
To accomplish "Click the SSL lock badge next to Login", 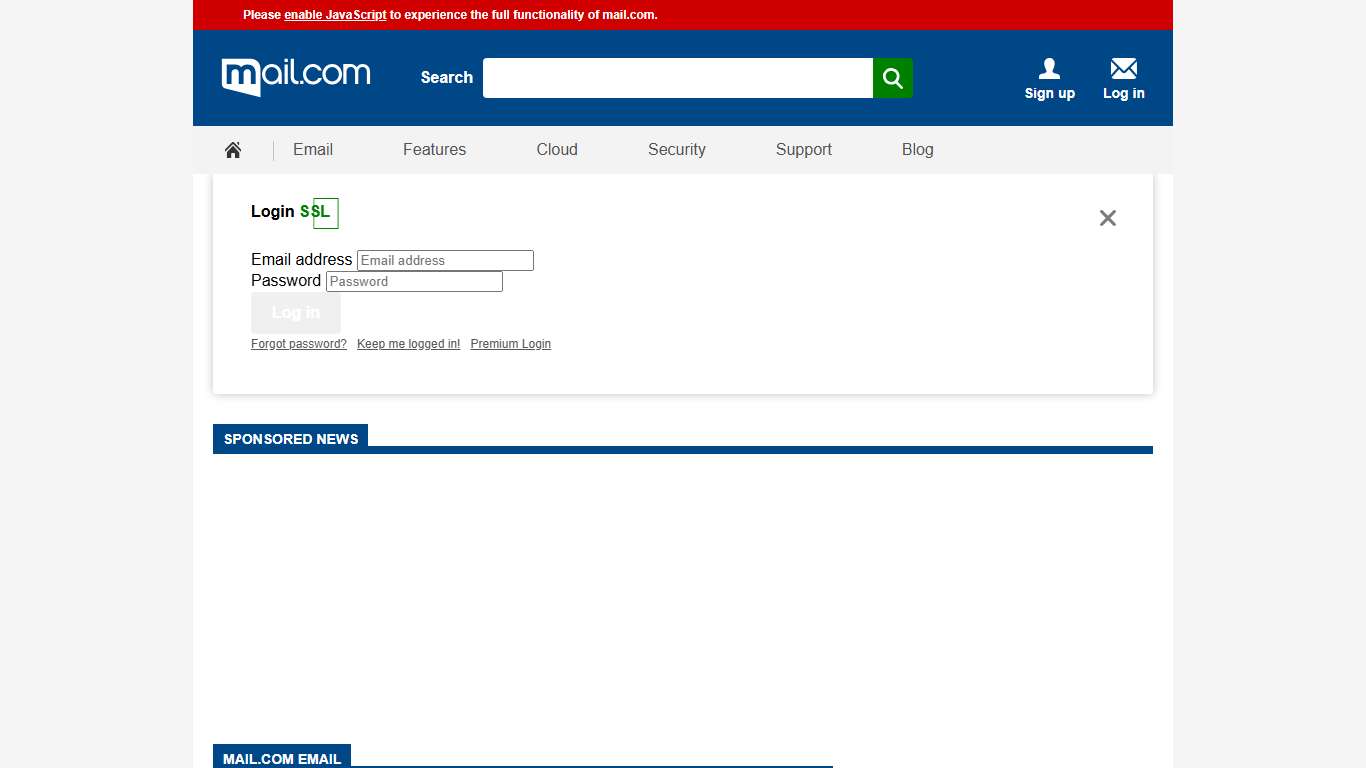I will (322, 212).
